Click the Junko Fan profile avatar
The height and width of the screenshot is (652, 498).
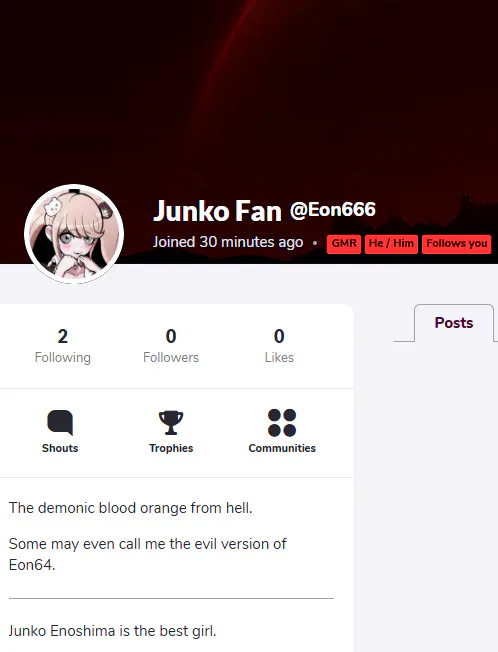(x=74, y=234)
